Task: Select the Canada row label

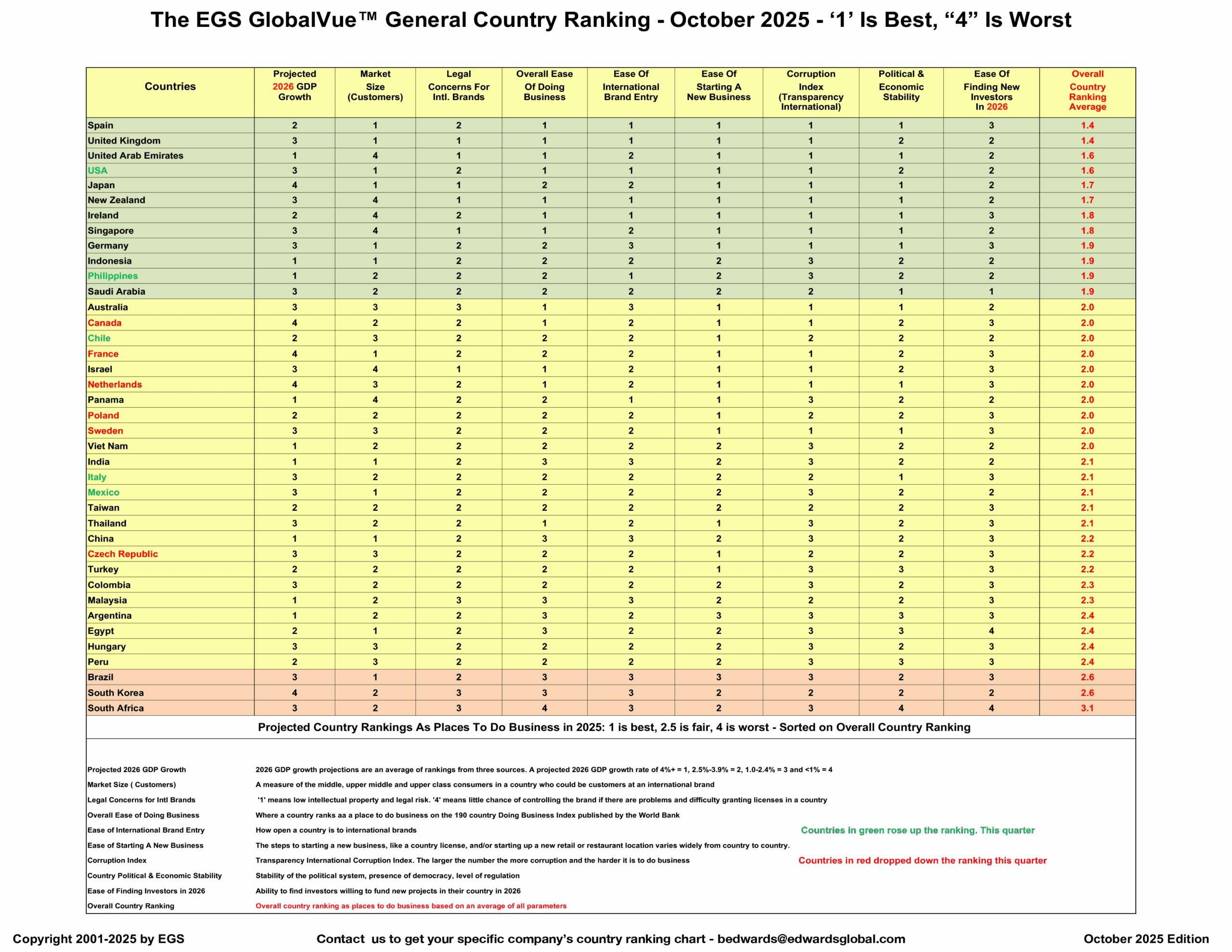Action: coord(104,323)
